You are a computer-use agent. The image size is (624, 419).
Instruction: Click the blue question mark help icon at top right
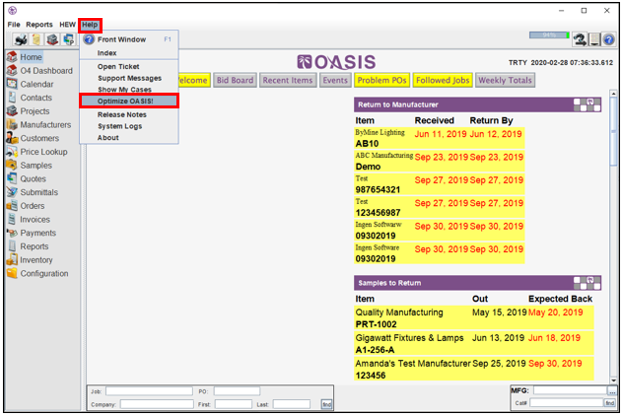click(608, 39)
